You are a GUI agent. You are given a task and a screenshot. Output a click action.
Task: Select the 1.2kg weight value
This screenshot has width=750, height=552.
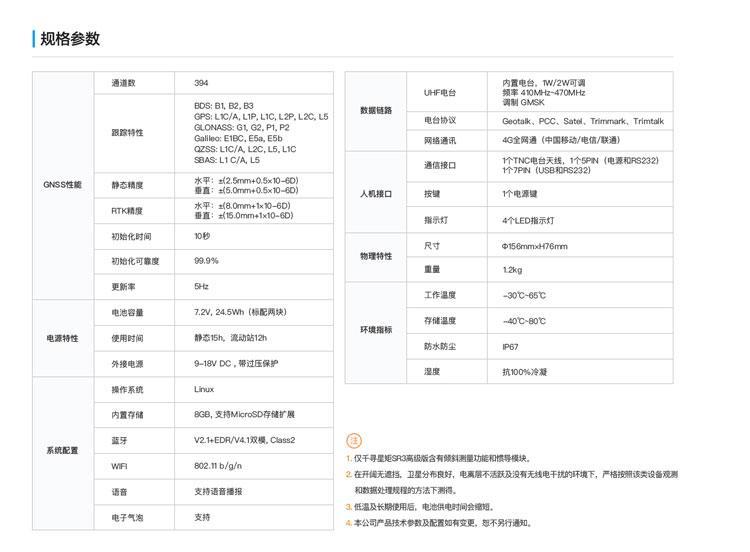[512, 270]
